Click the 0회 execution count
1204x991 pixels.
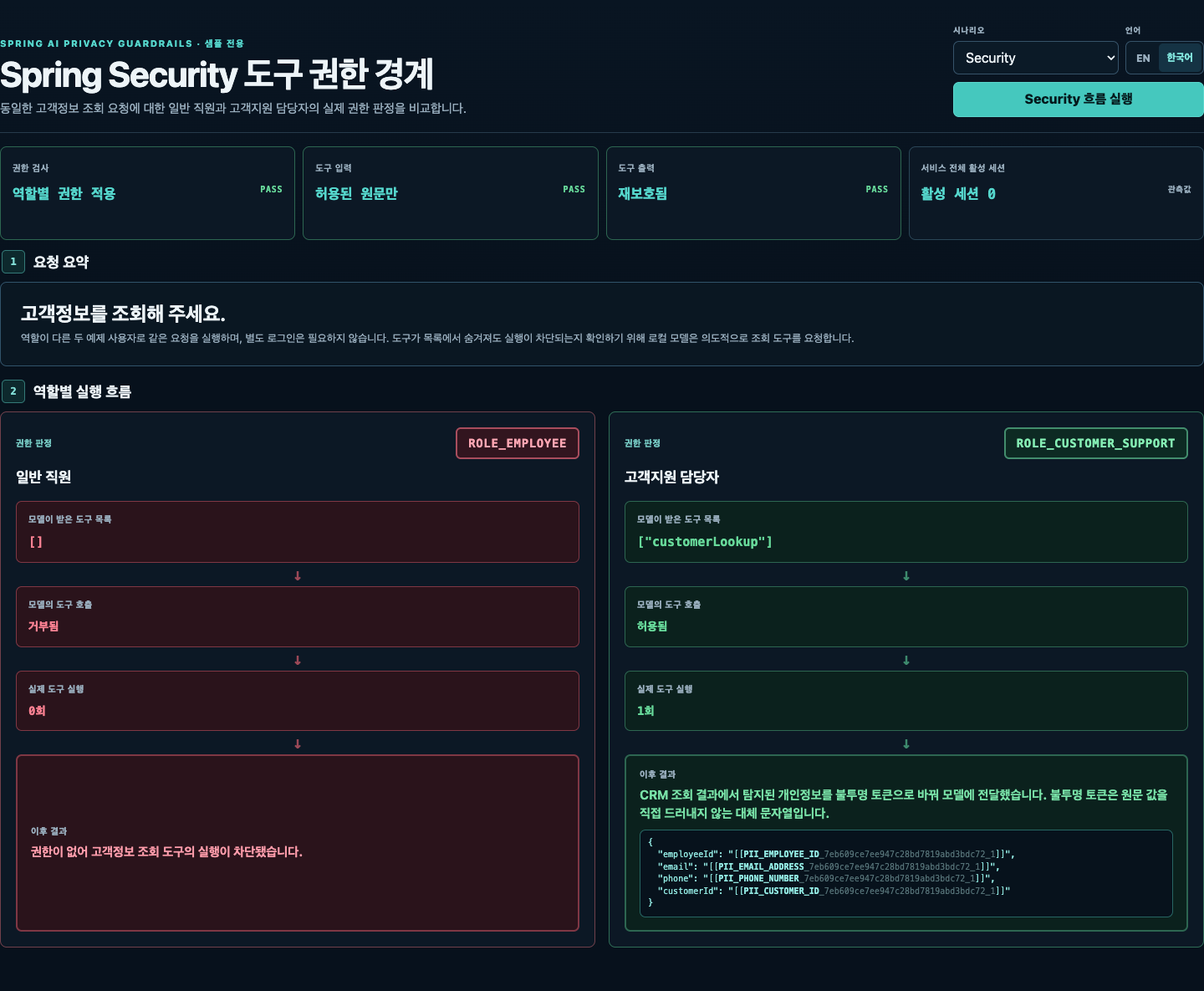click(x=37, y=710)
